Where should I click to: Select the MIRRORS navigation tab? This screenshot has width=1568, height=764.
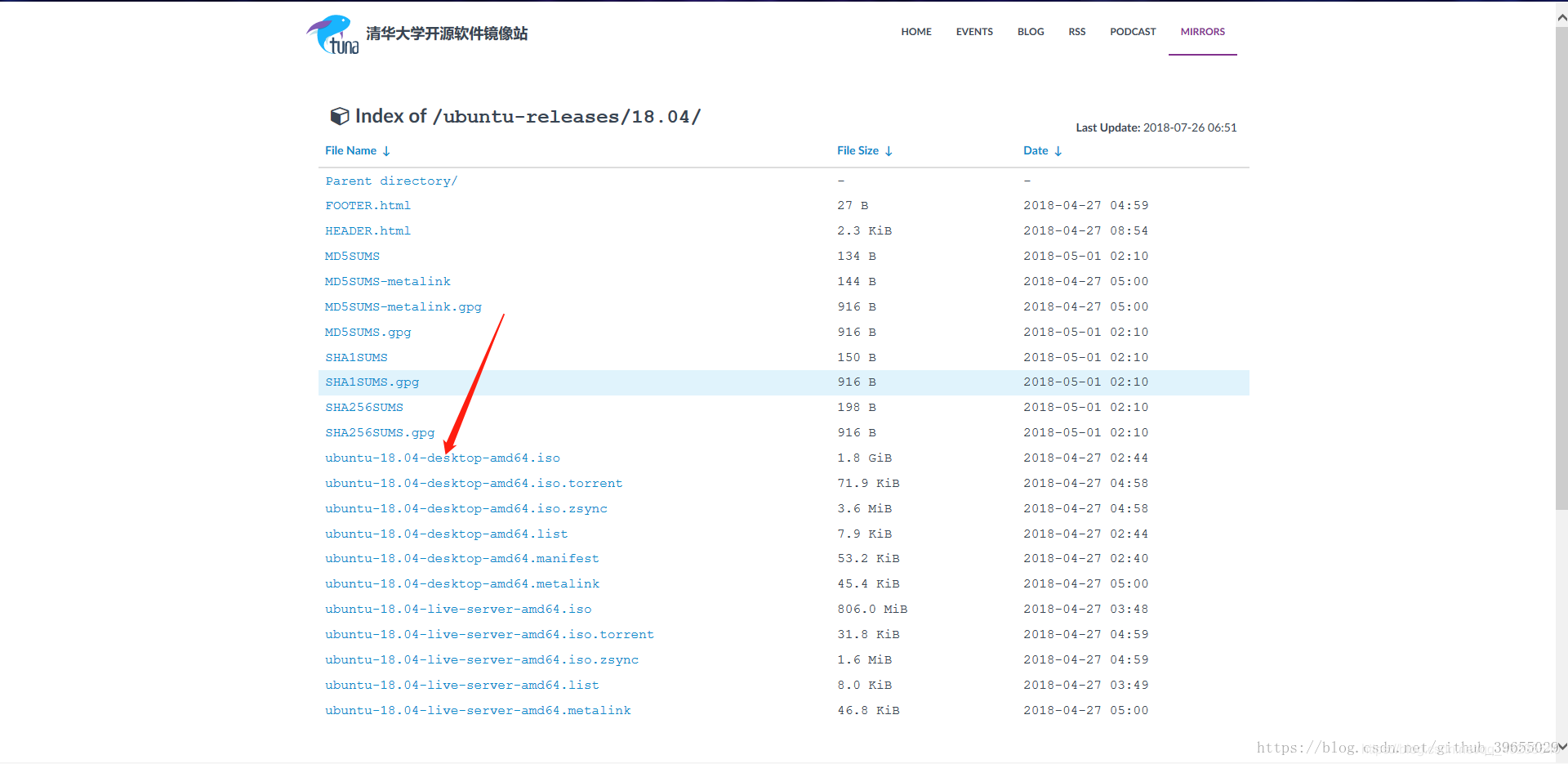(1203, 32)
